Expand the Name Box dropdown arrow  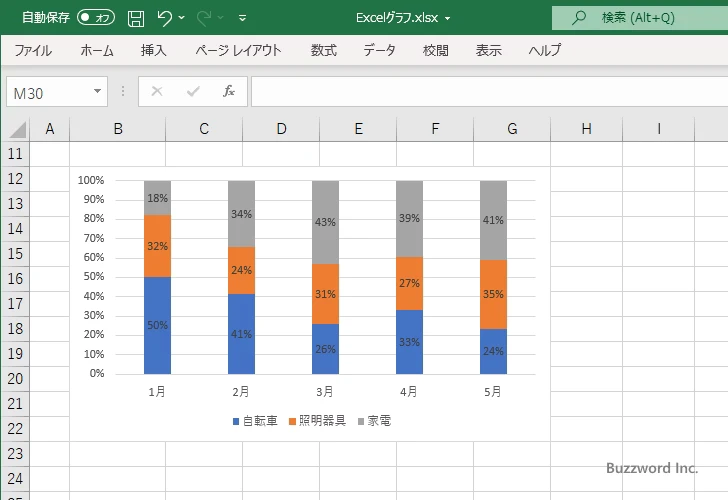pyautogui.click(x=98, y=91)
